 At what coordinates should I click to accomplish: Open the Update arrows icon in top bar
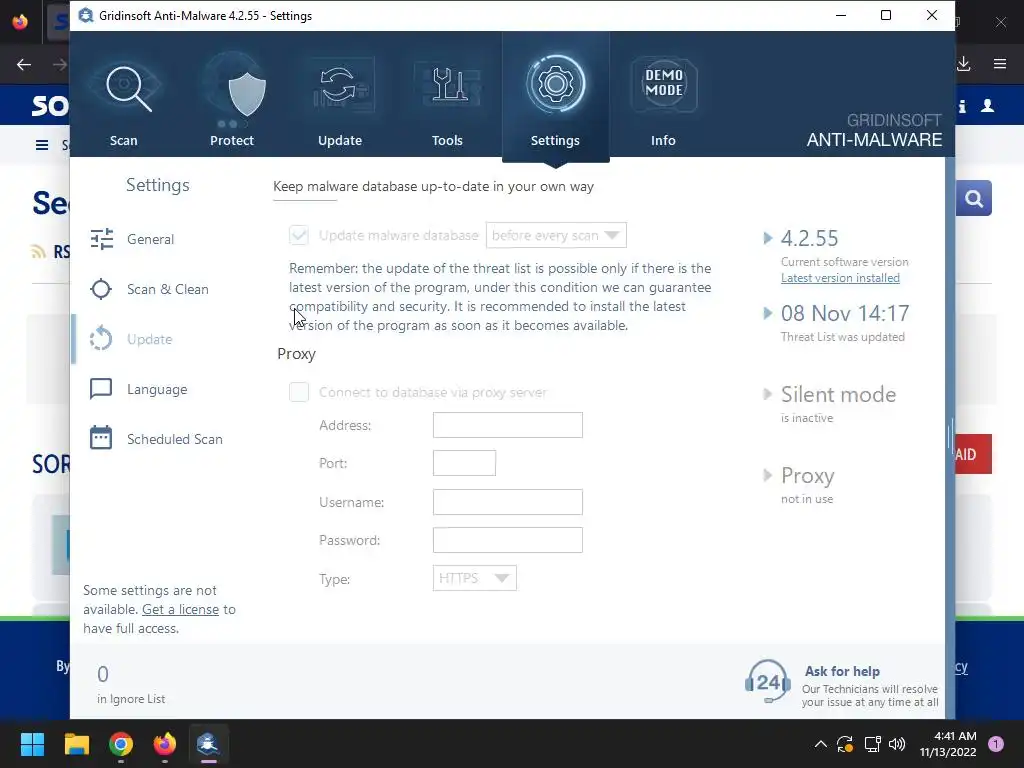coord(340,86)
